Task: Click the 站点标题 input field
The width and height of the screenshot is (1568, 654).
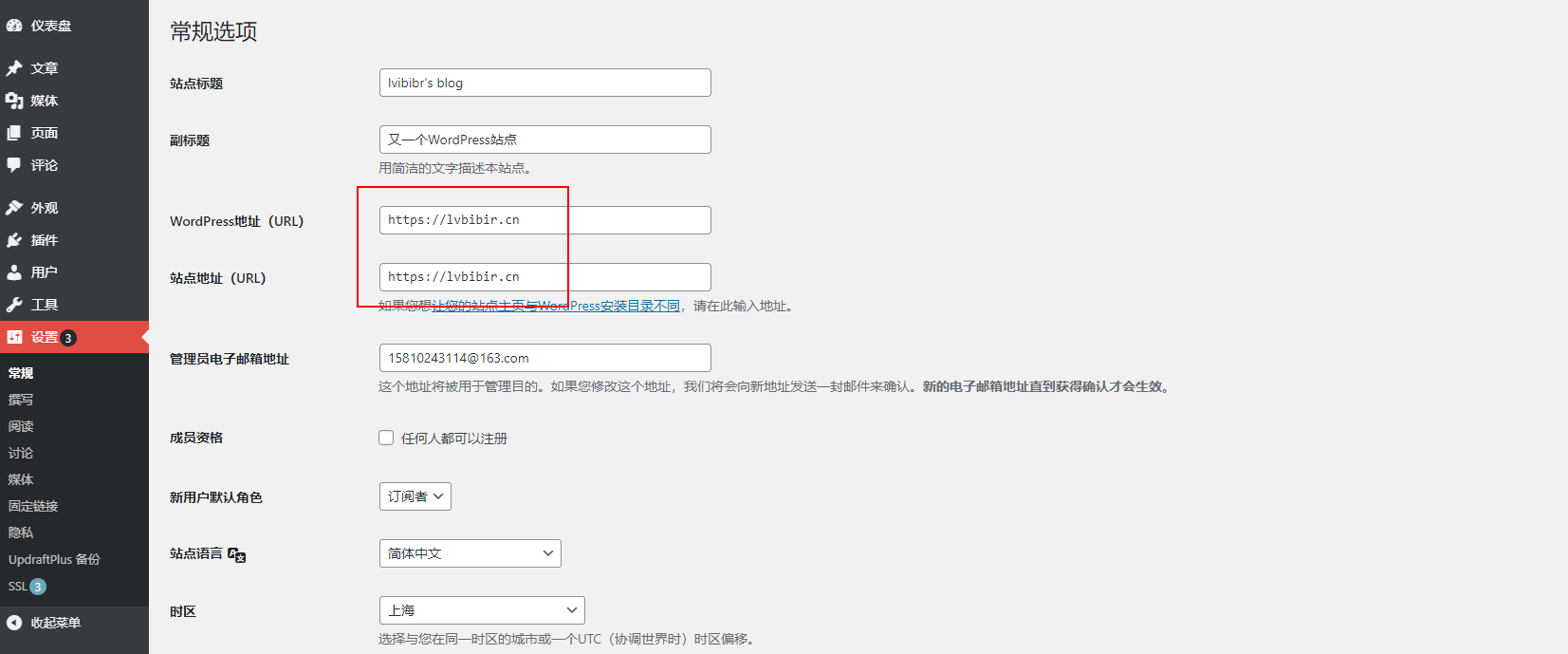Action: click(544, 83)
